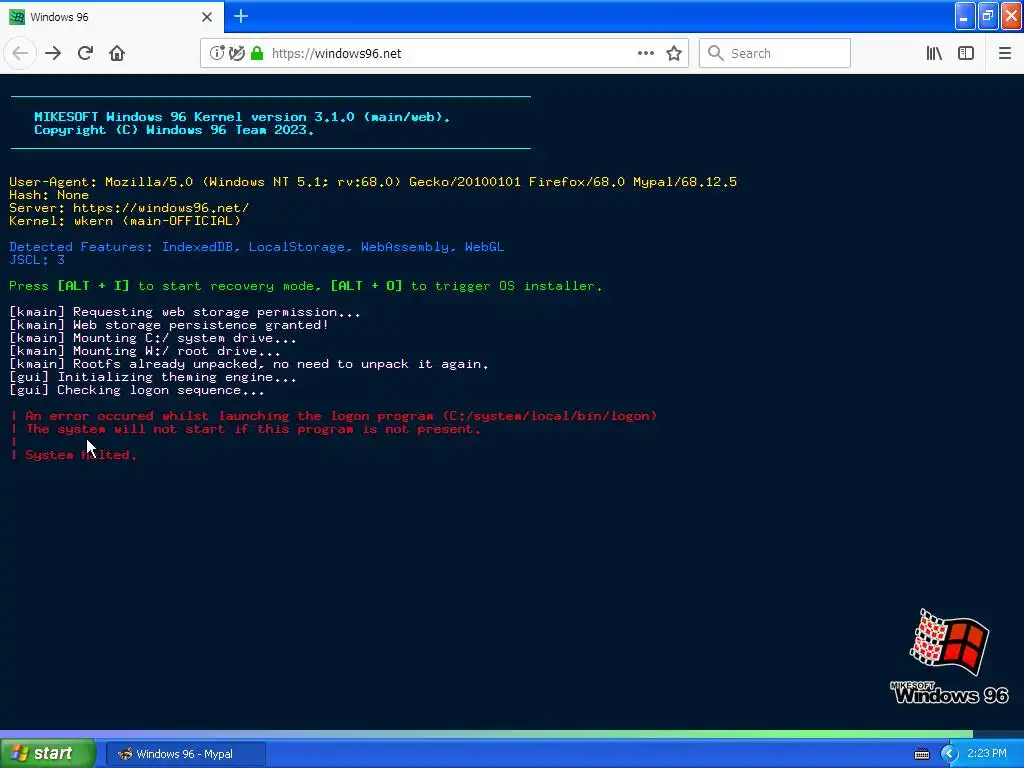This screenshot has height=768, width=1024.
Task: Close the Windows 96 tab
Action: point(207,17)
